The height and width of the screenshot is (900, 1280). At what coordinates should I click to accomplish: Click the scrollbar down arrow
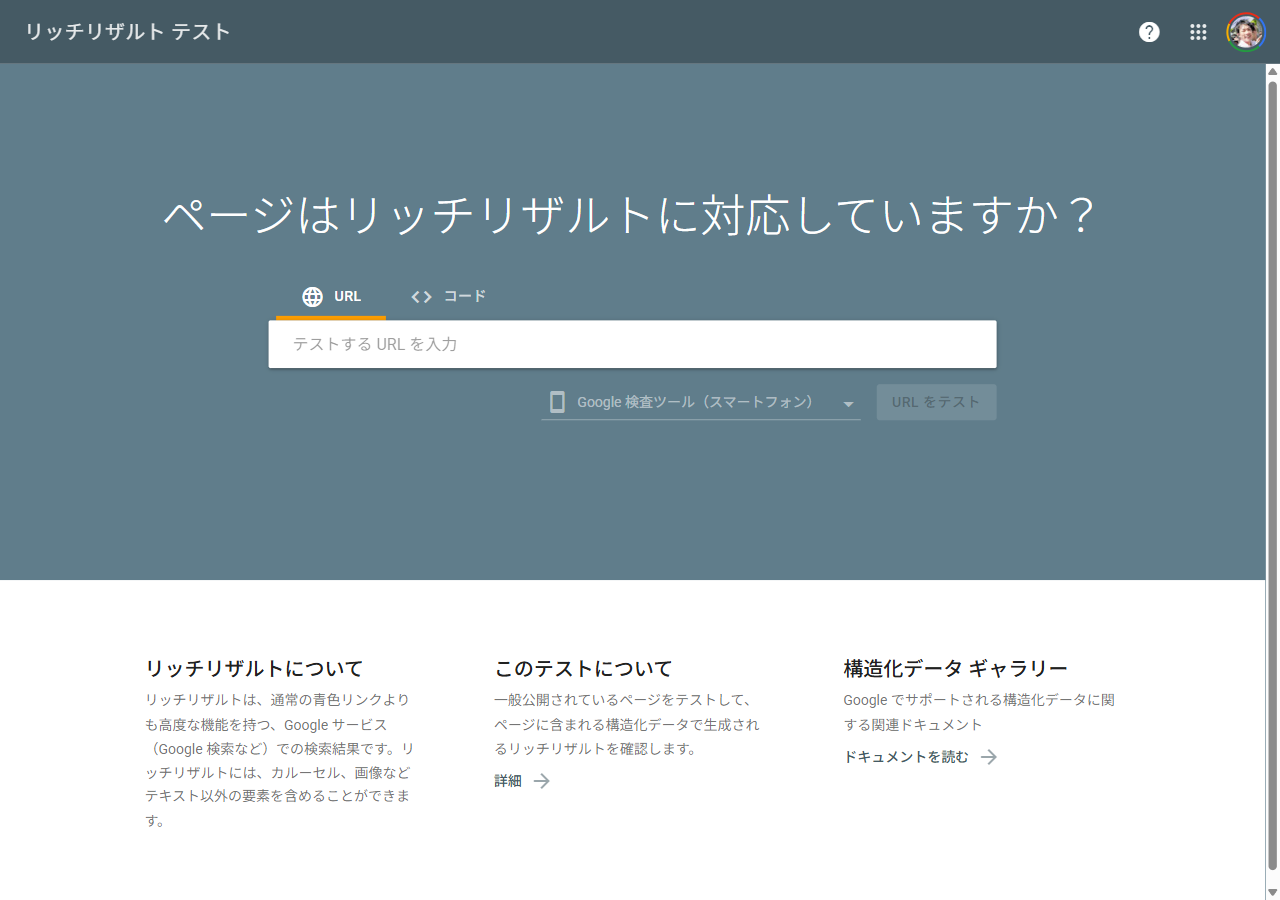pos(1273,891)
